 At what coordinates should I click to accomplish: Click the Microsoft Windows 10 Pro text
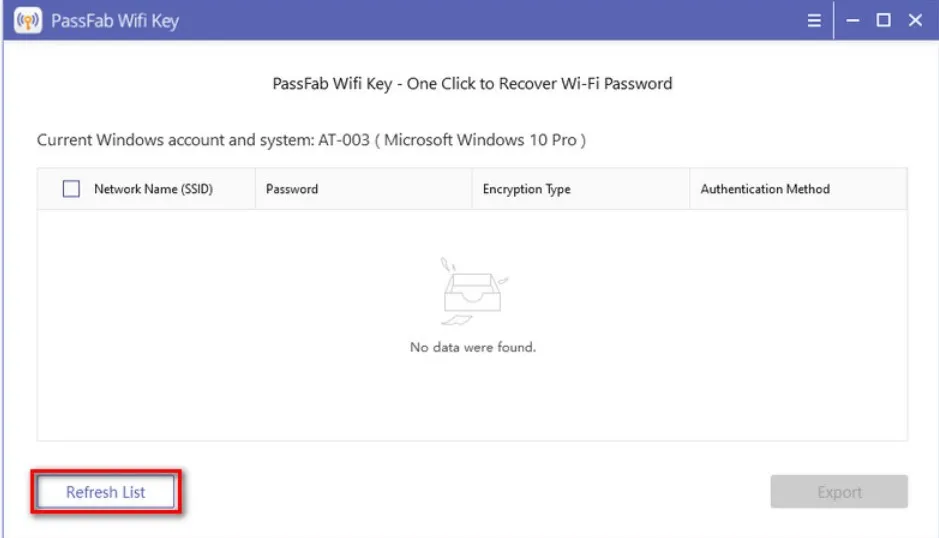click(480, 140)
